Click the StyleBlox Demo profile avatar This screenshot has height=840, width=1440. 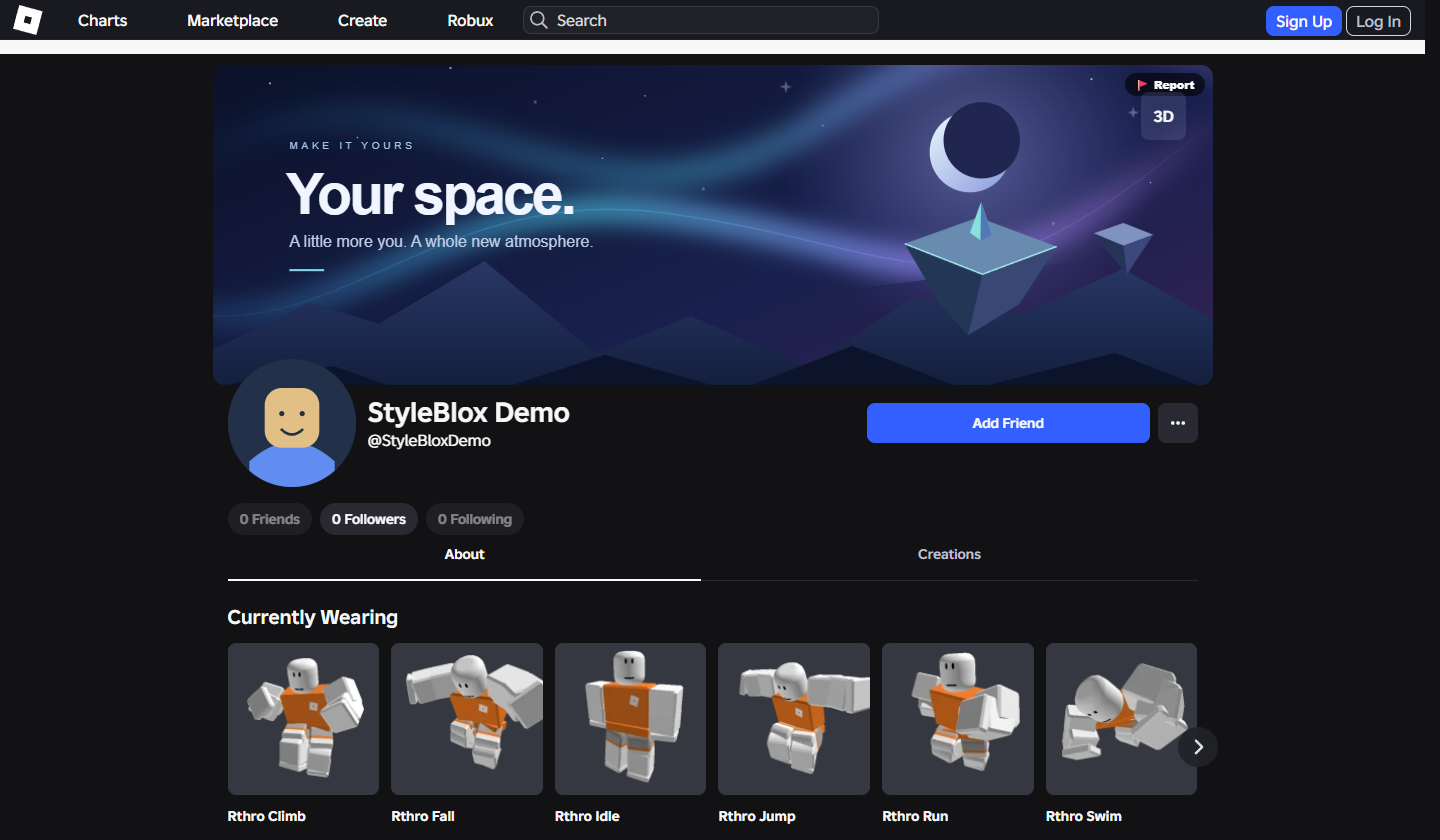pyautogui.click(x=292, y=423)
